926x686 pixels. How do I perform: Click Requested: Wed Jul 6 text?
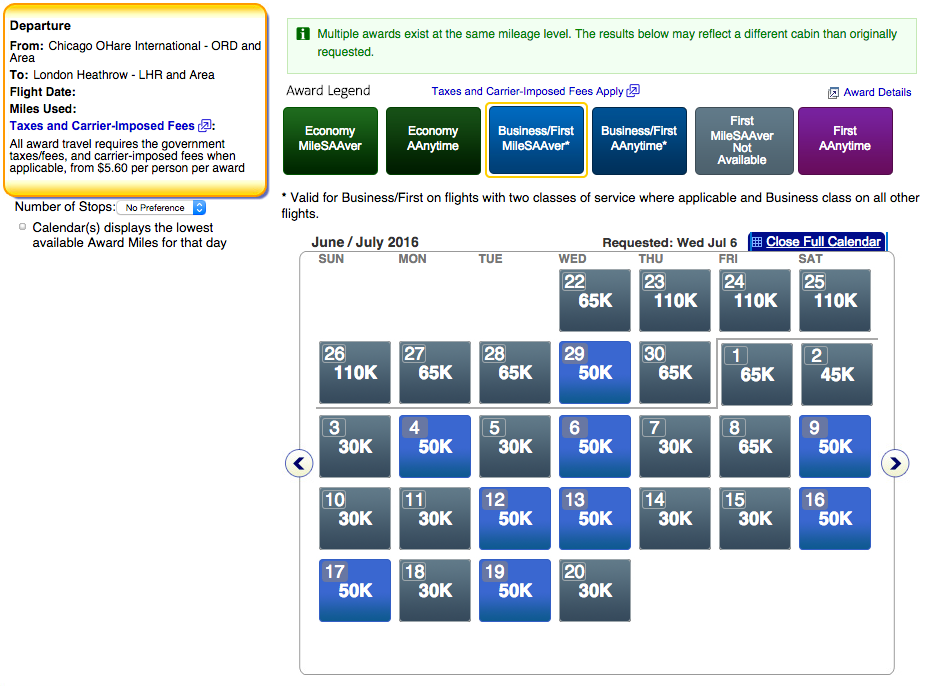tap(670, 242)
